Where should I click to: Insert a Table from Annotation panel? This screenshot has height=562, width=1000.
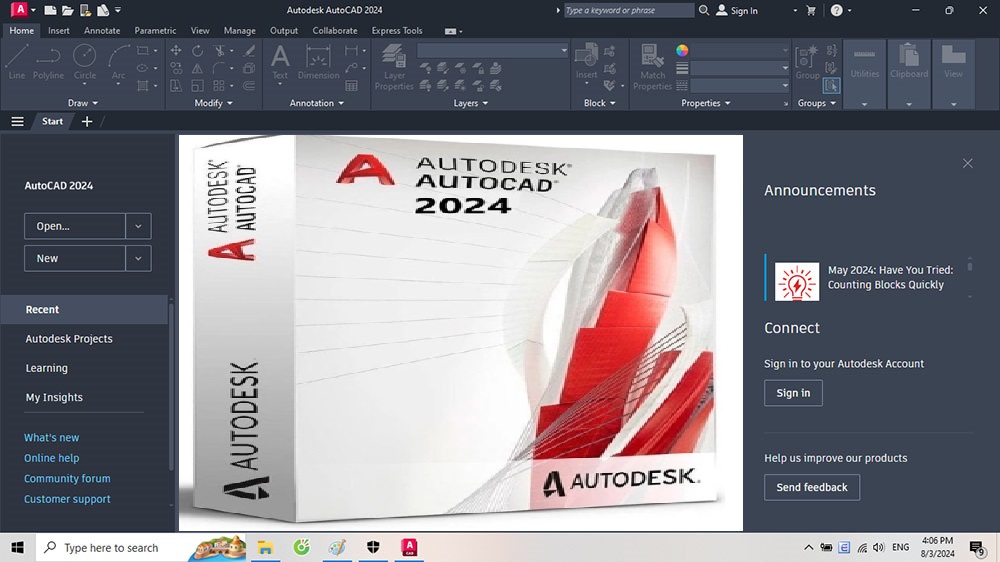tap(351, 85)
